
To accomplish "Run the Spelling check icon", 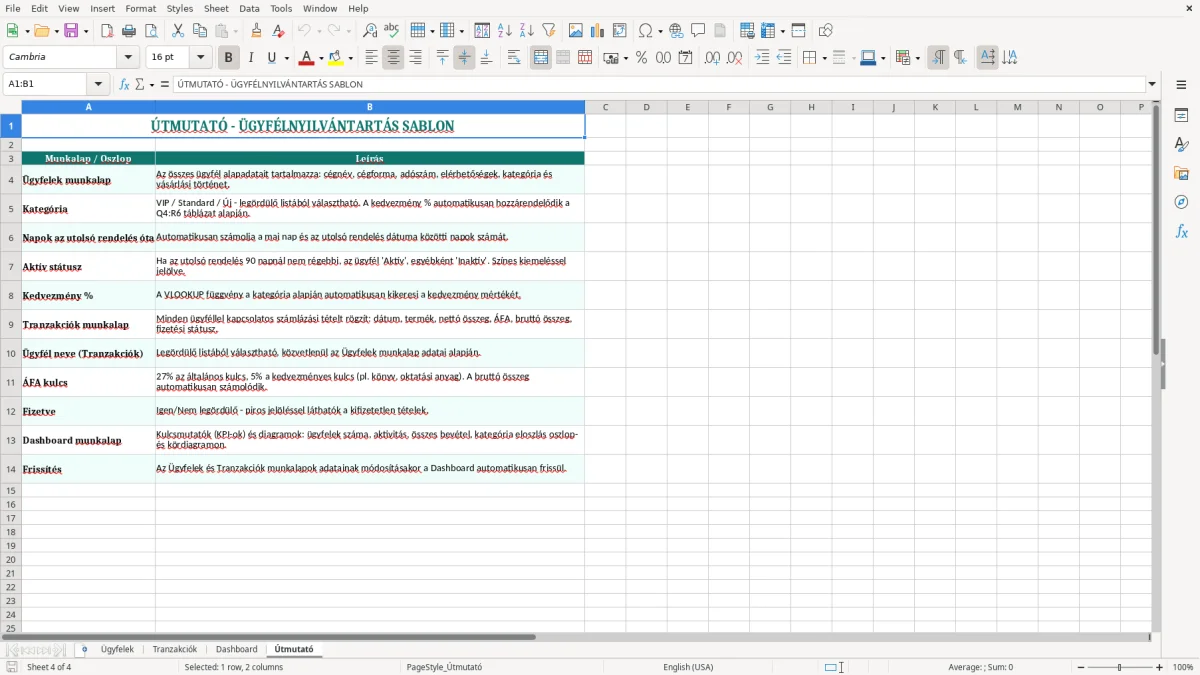I will (392, 31).
